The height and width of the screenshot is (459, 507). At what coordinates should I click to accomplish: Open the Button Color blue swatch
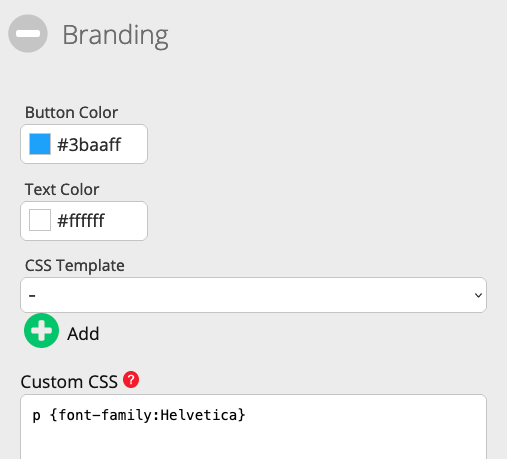coord(40,144)
